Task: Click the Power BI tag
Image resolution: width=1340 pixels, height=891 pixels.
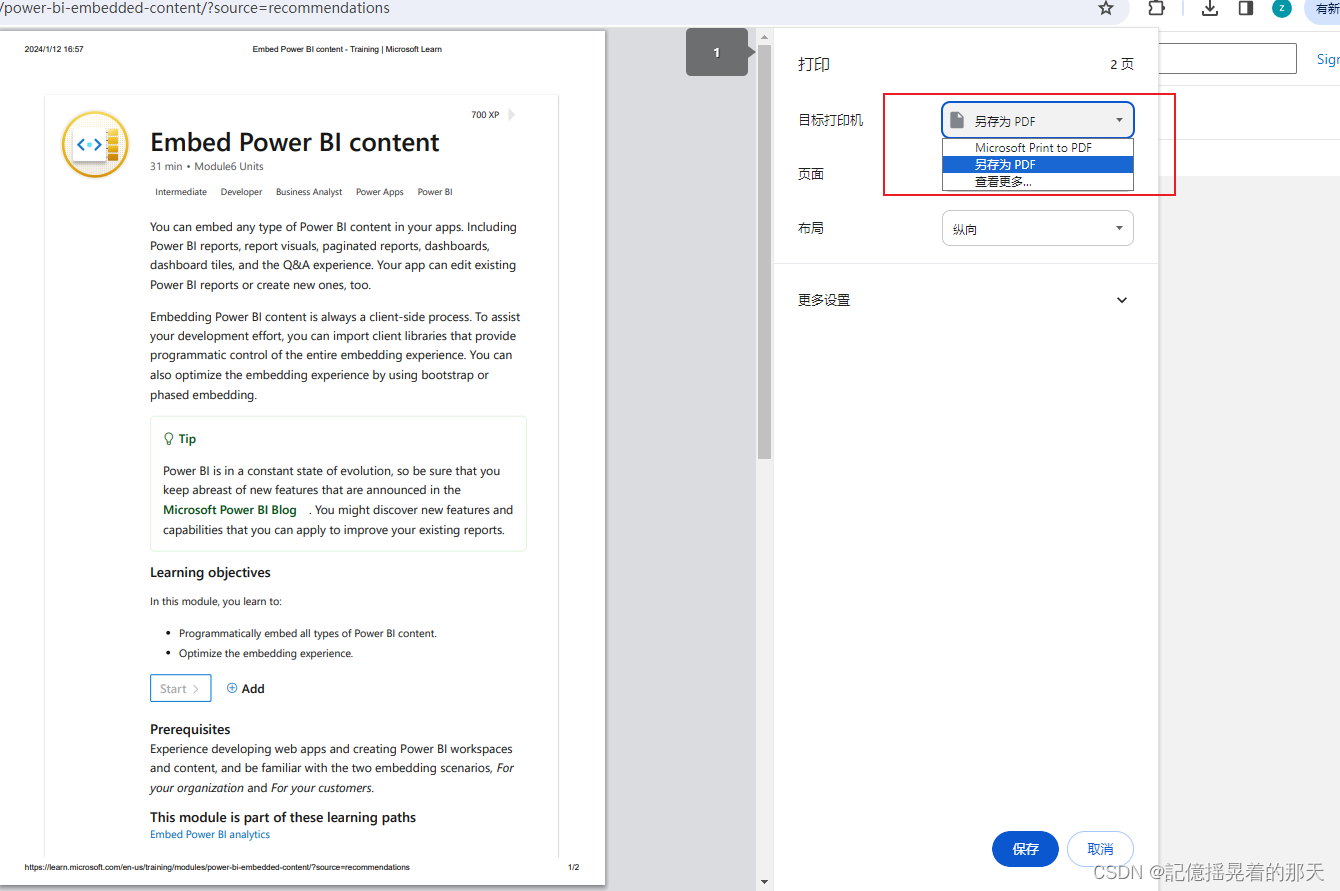Action: click(x=435, y=192)
